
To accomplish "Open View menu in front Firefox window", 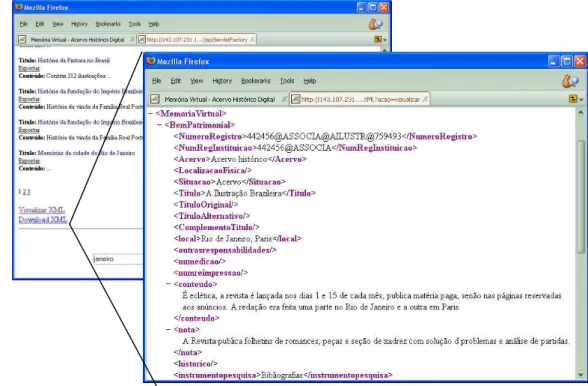I will tap(196, 81).
